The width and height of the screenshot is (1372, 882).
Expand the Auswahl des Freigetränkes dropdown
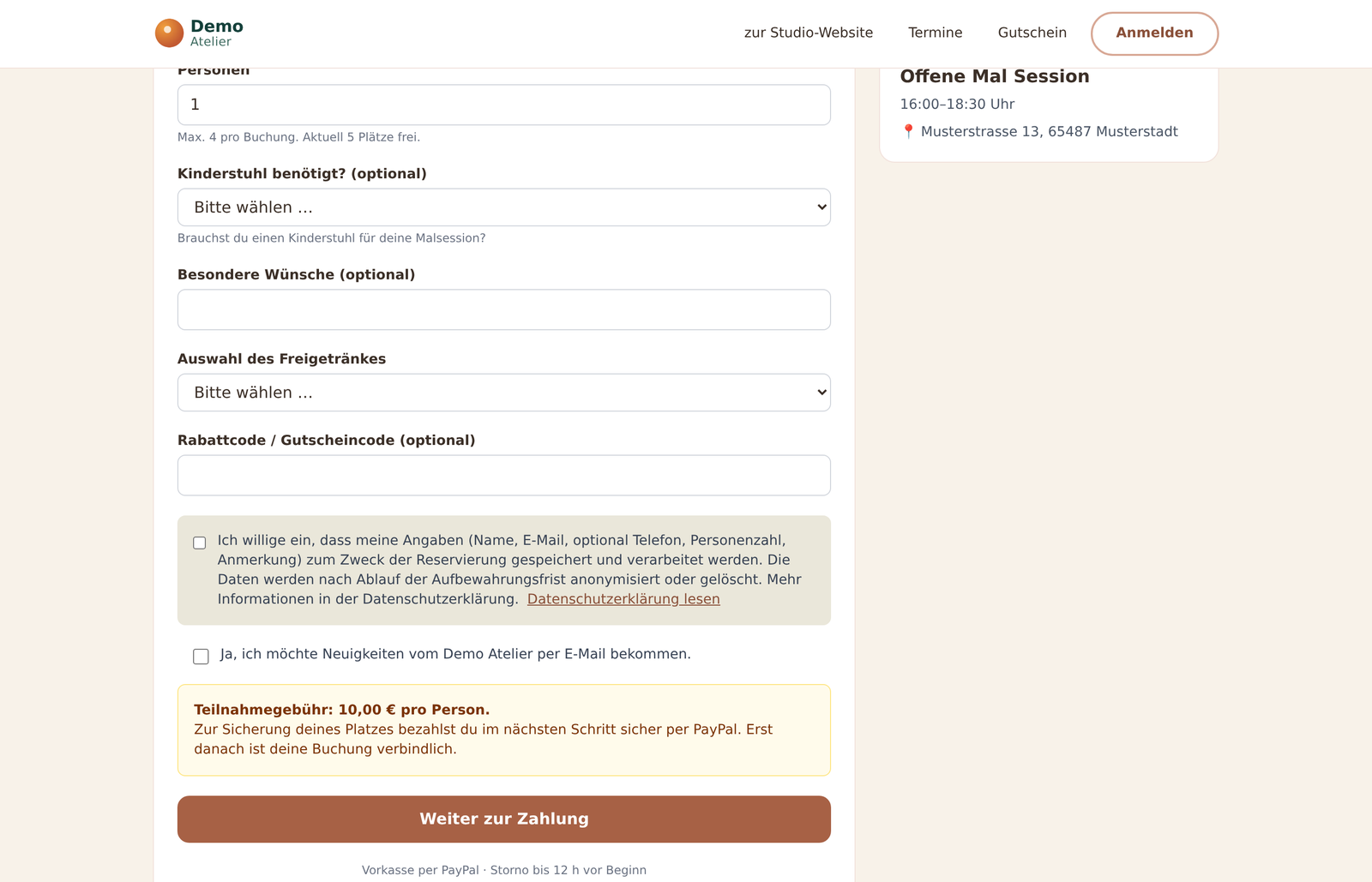coord(504,393)
